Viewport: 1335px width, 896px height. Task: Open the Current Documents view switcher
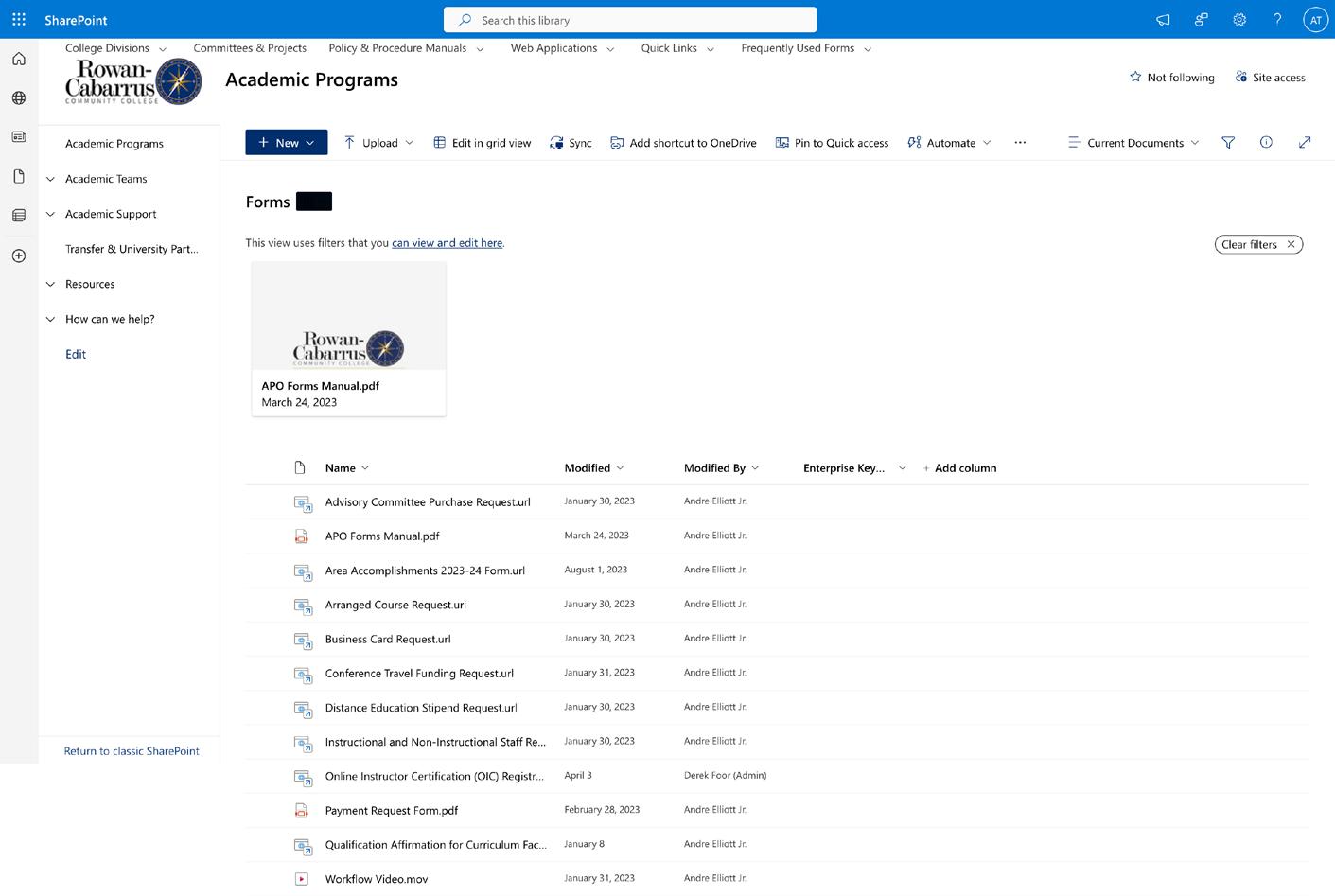[1133, 143]
